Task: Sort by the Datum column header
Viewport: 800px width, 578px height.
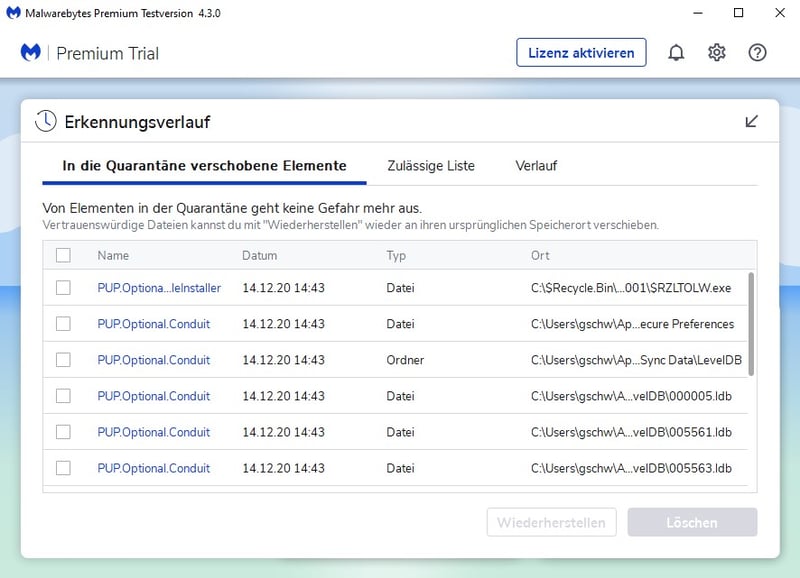Action: coord(259,255)
